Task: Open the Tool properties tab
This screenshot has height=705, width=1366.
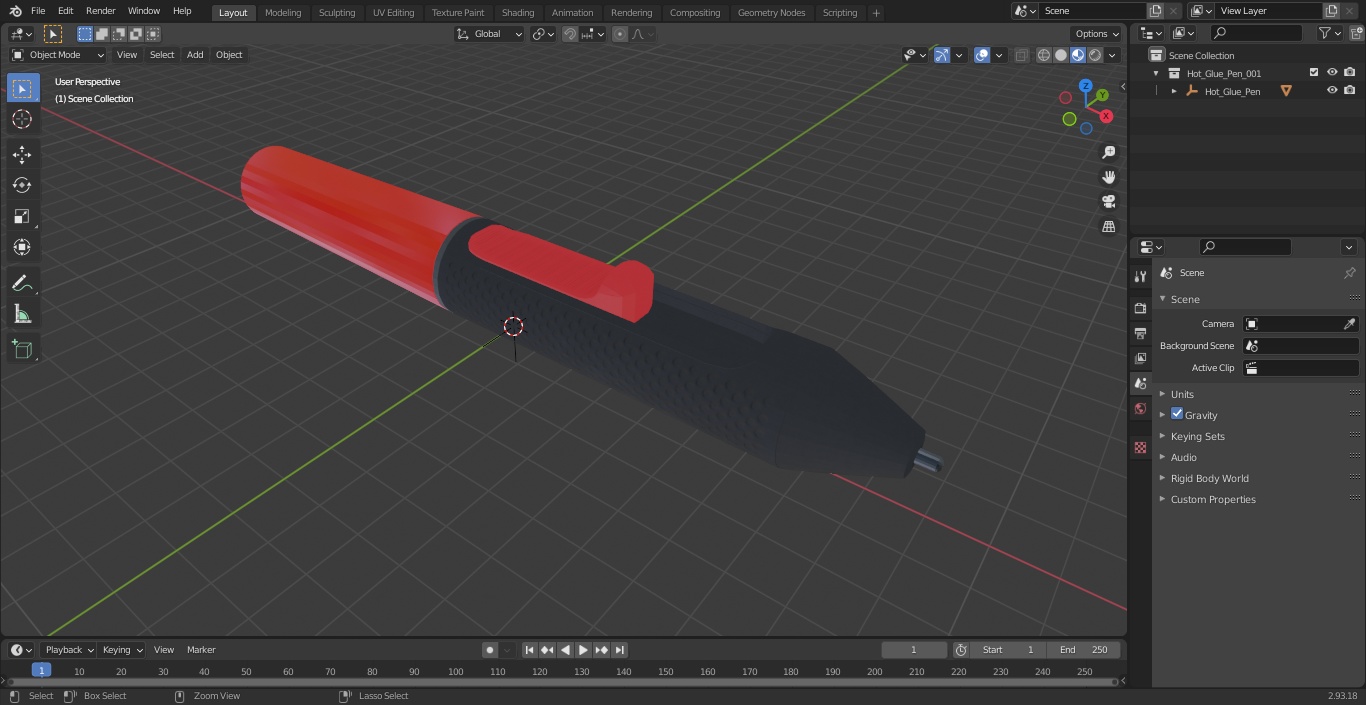Action: pyautogui.click(x=1140, y=277)
